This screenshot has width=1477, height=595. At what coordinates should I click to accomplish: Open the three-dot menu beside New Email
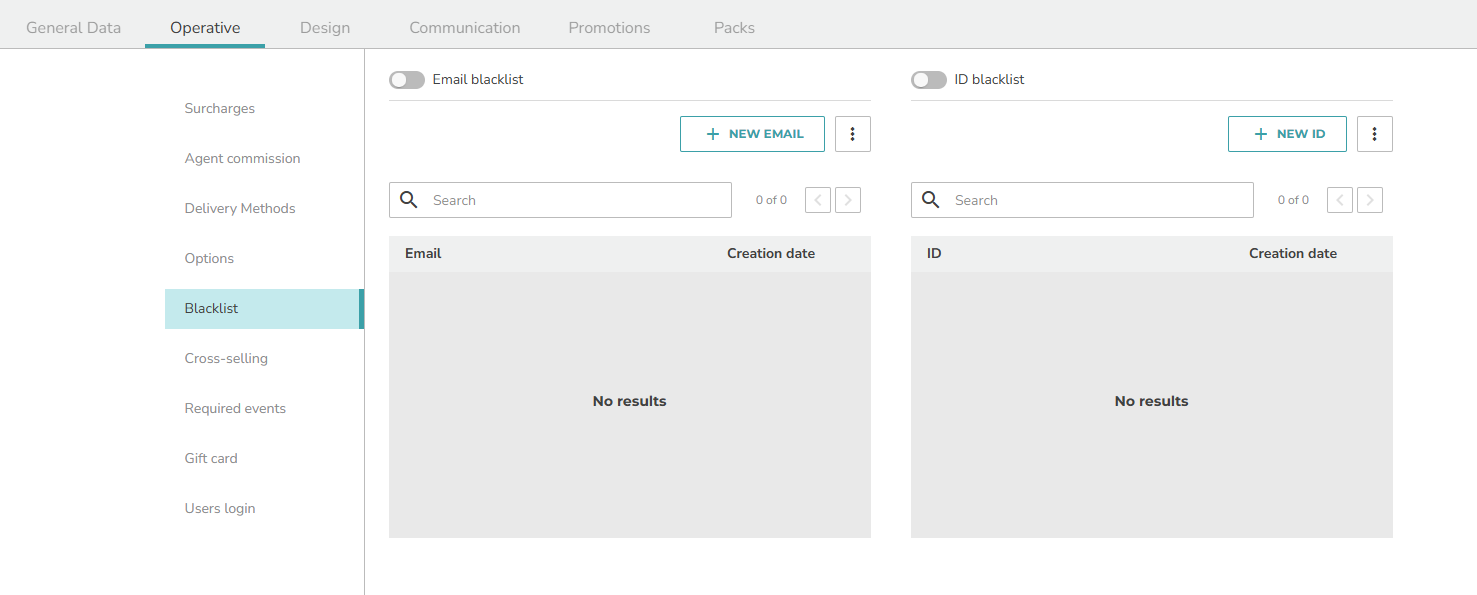852,134
